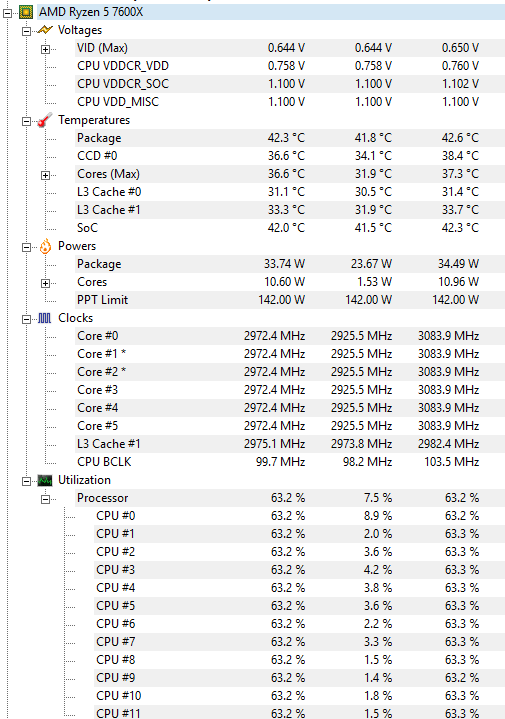Select the CPU VDDCR_VDD row

290,66
